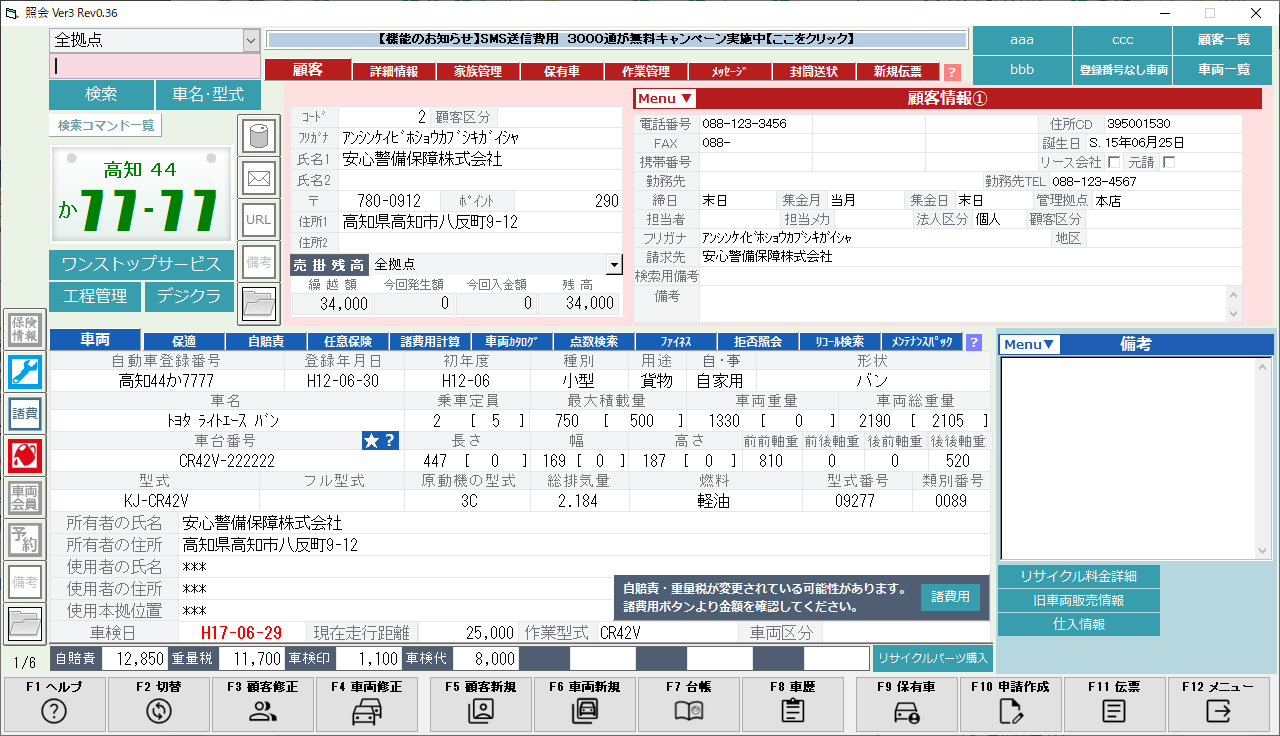Click red recycle-logo sidebar icon

(24, 455)
